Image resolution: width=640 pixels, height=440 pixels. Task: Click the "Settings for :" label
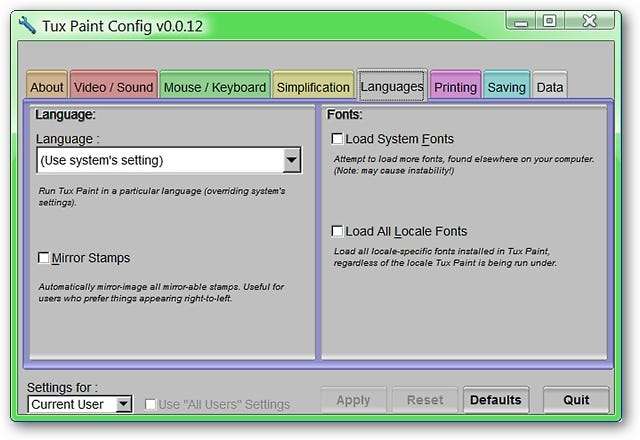click(62, 387)
